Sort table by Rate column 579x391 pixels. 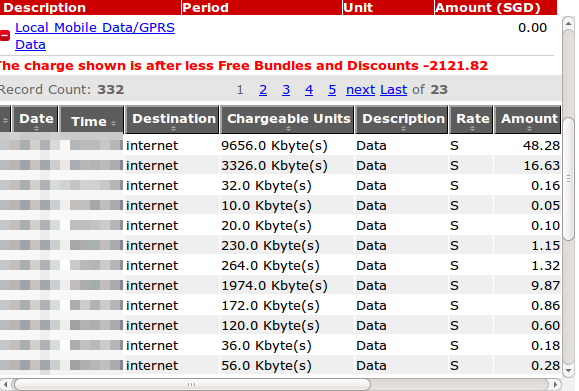pyautogui.click(x=471, y=119)
